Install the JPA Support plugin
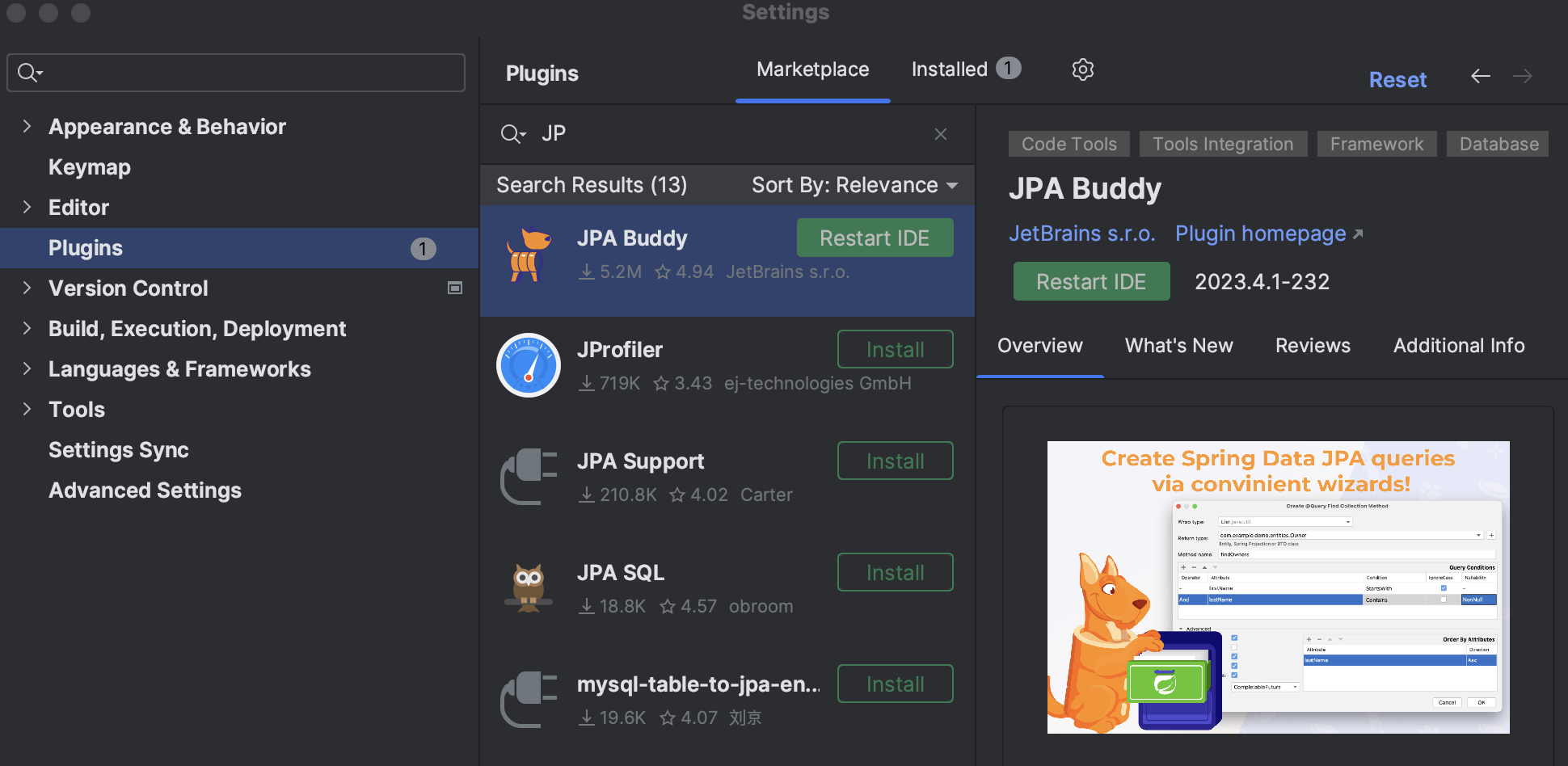This screenshot has height=766, width=1568. click(x=896, y=461)
